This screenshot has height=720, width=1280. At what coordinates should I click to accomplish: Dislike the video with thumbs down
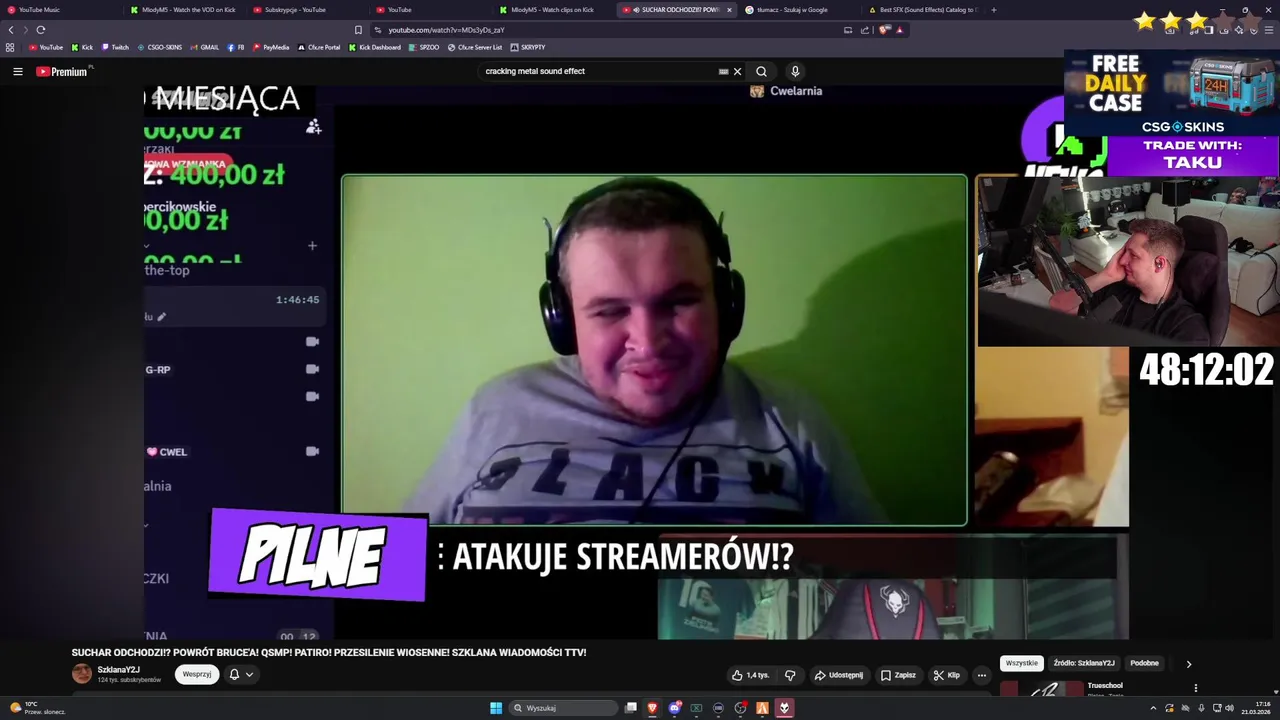(x=790, y=675)
